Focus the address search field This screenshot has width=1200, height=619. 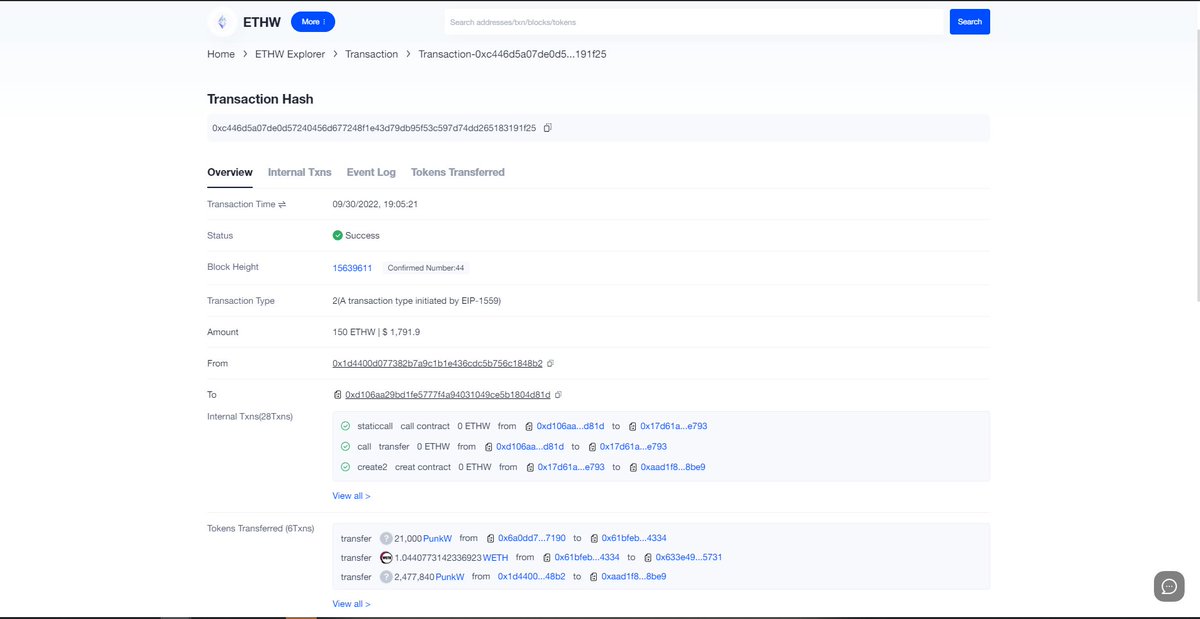[x=693, y=21]
